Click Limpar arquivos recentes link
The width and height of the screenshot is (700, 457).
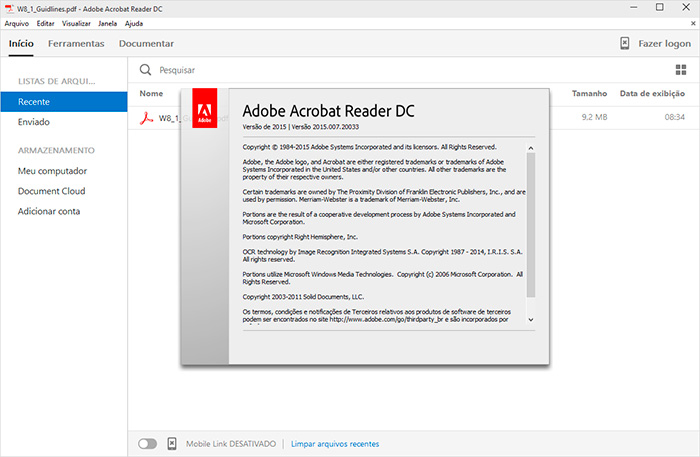(335, 444)
